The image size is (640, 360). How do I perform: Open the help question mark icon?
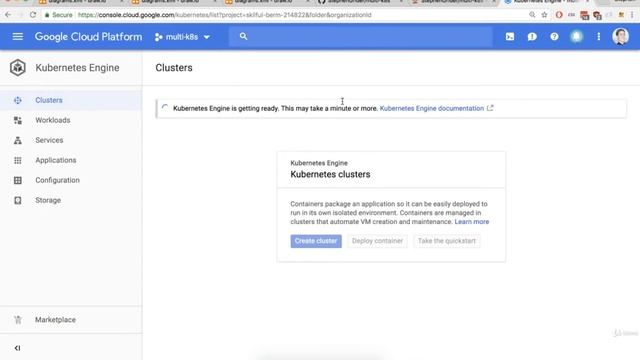click(x=554, y=37)
